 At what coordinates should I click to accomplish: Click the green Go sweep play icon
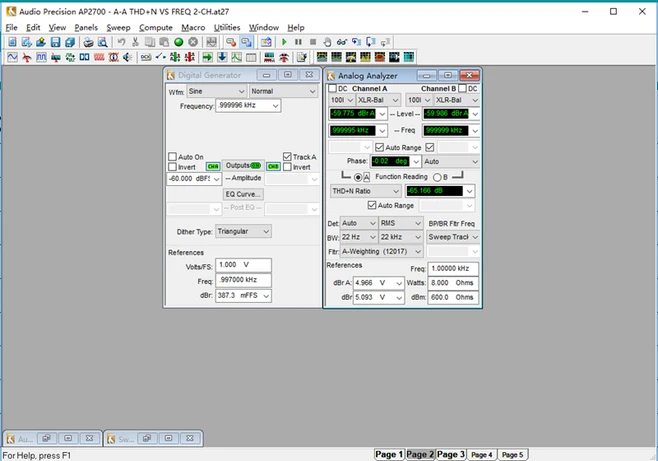(284, 42)
